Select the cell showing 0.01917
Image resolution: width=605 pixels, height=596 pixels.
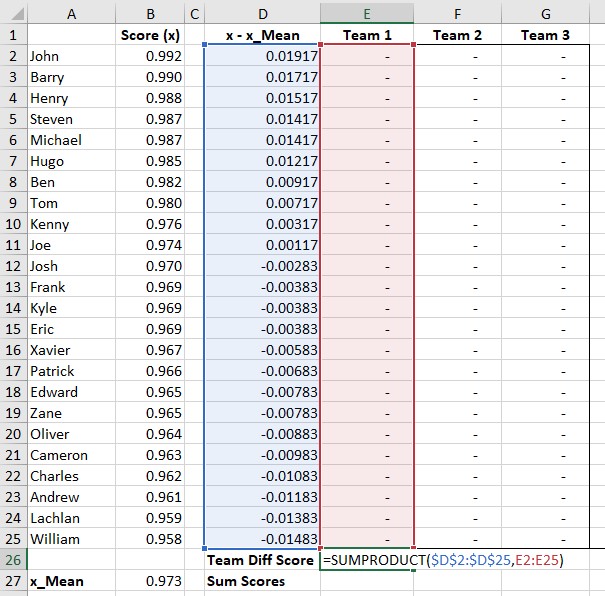tap(262, 56)
